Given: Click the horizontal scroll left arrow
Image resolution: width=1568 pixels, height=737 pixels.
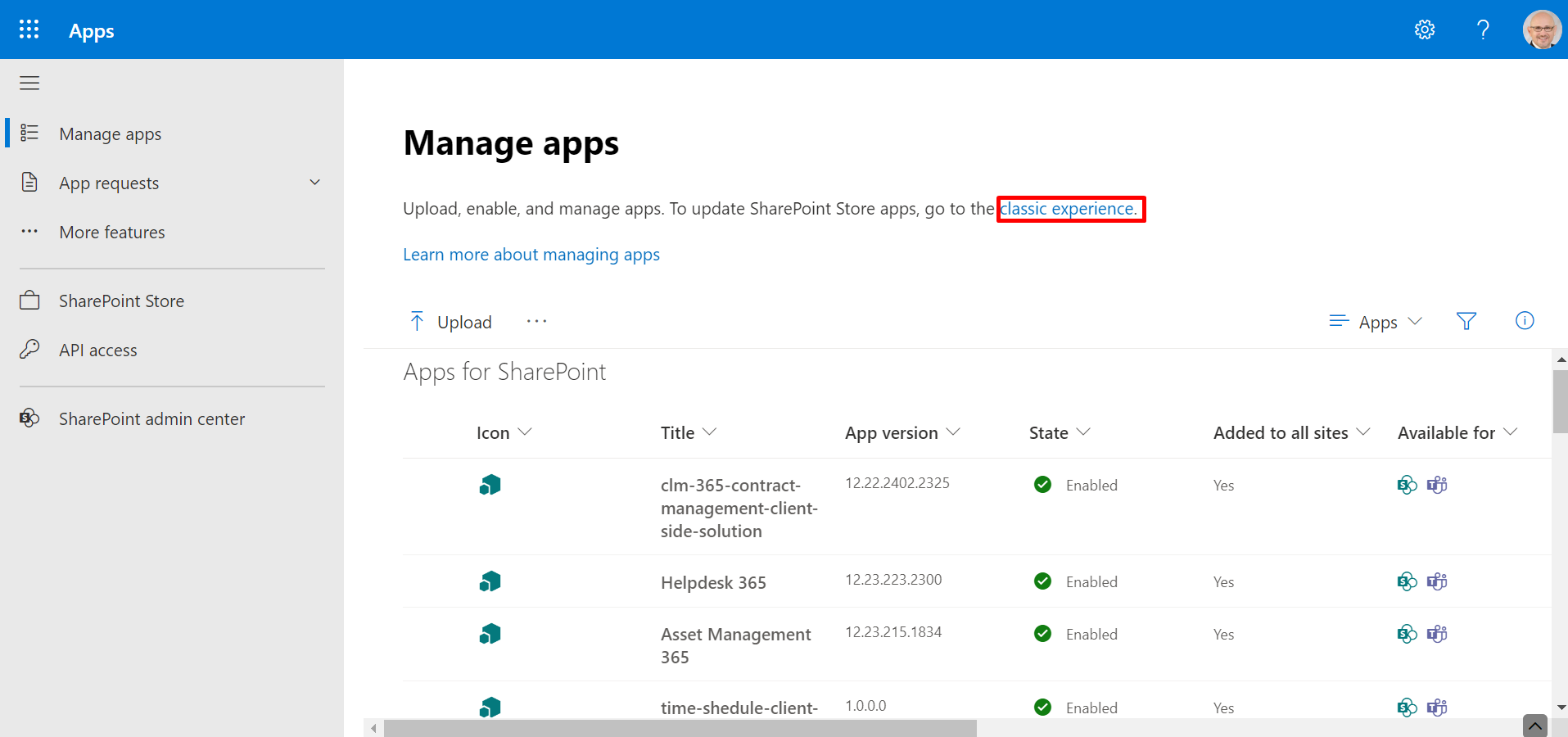Looking at the screenshot, I should coord(373,728).
